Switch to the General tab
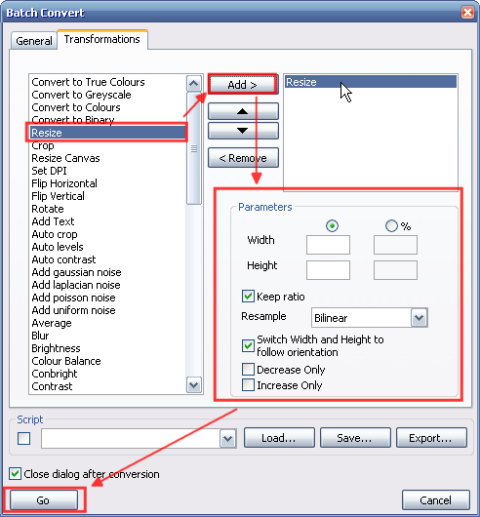Viewport: 480px width, 517px height. [34, 41]
